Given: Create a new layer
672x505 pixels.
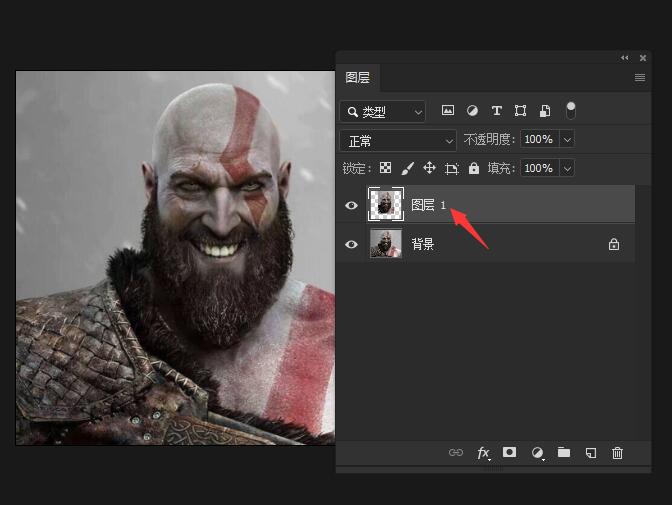Looking at the screenshot, I should pyautogui.click(x=591, y=453).
